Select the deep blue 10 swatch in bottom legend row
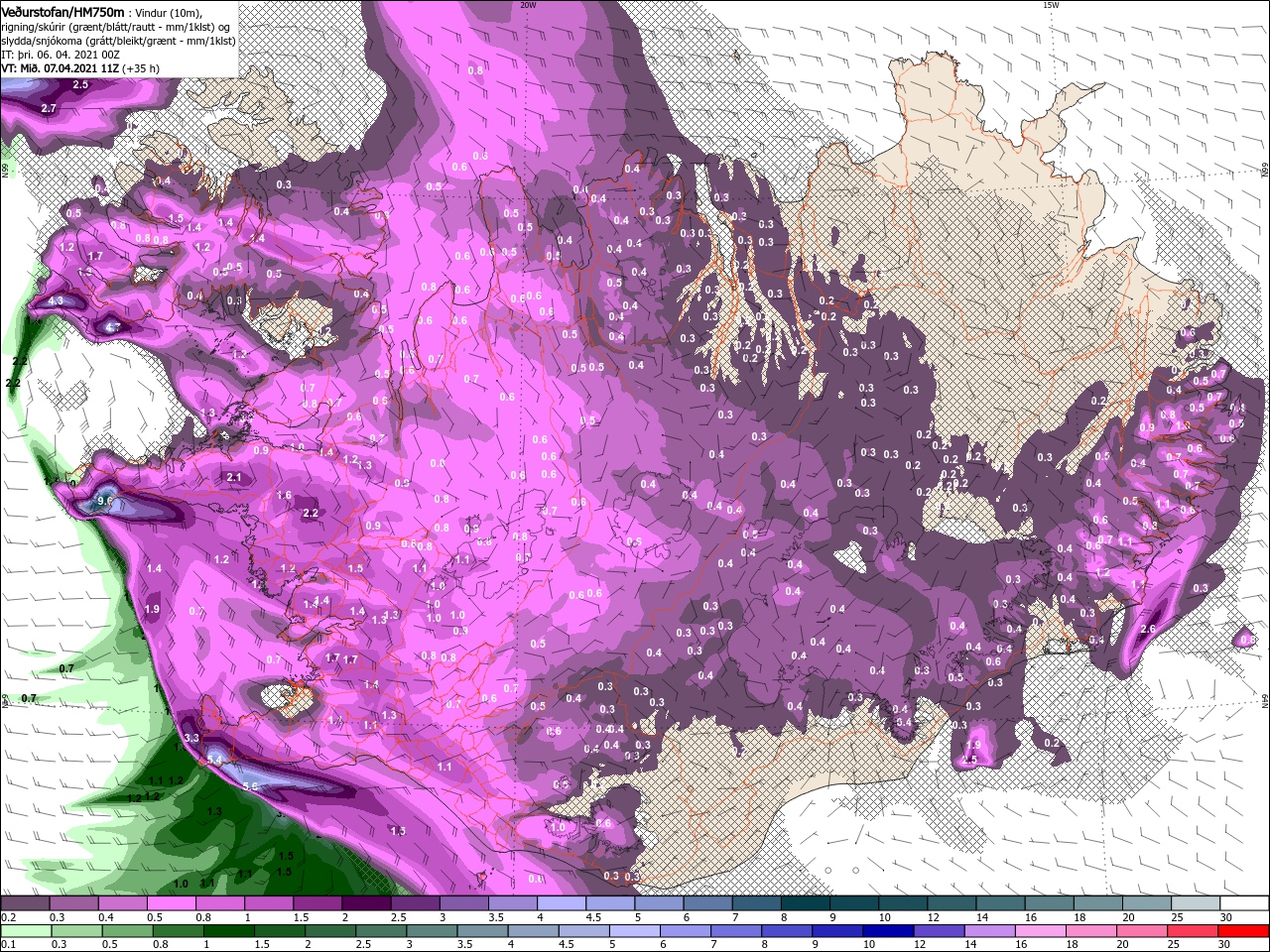Image resolution: width=1270 pixels, height=952 pixels. 888,931
